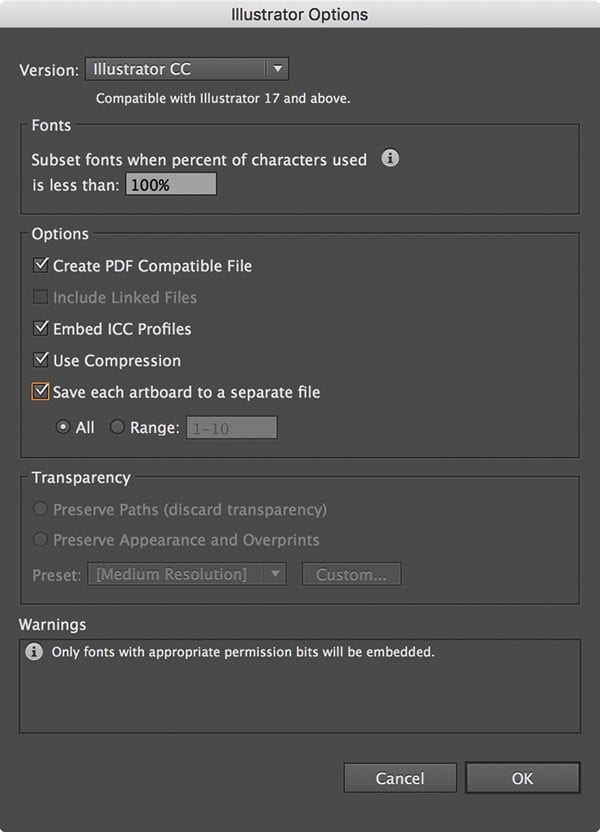This screenshot has width=600, height=832.
Task: Select Preserve Paths (discard transparency) option
Action: click(x=41, y=509)
